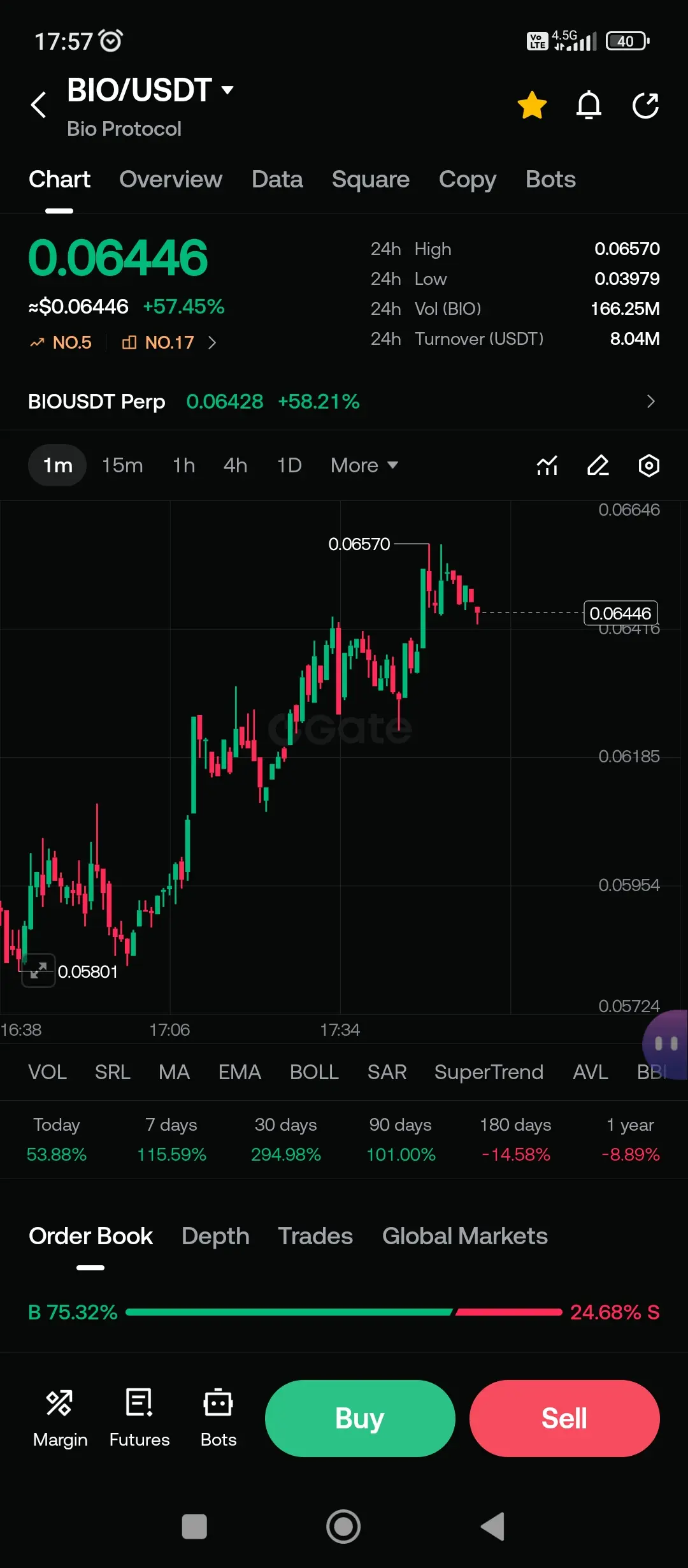
Task: Tap chevron on BIOUSDT Perp row
Action: coord(650,402)
